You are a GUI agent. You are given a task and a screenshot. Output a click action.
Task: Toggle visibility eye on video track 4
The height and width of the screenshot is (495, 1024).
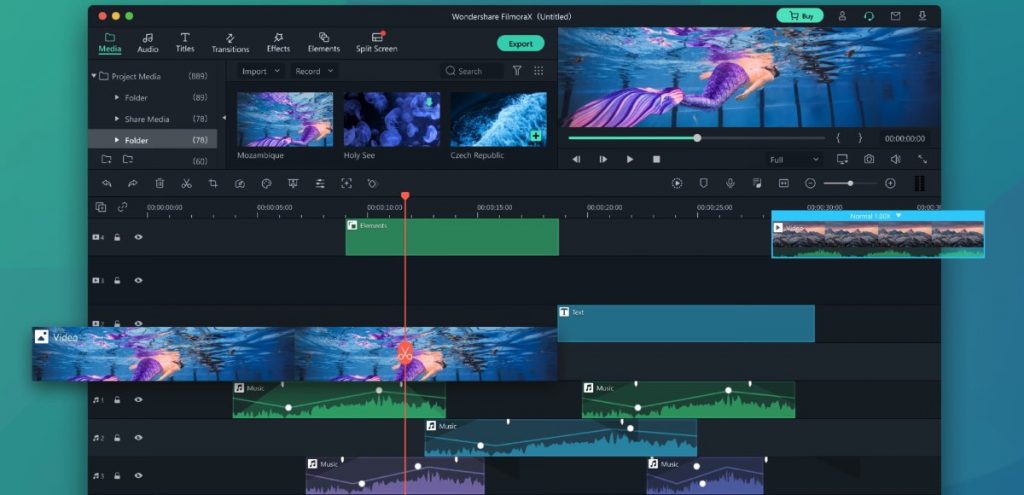[138, 238]
